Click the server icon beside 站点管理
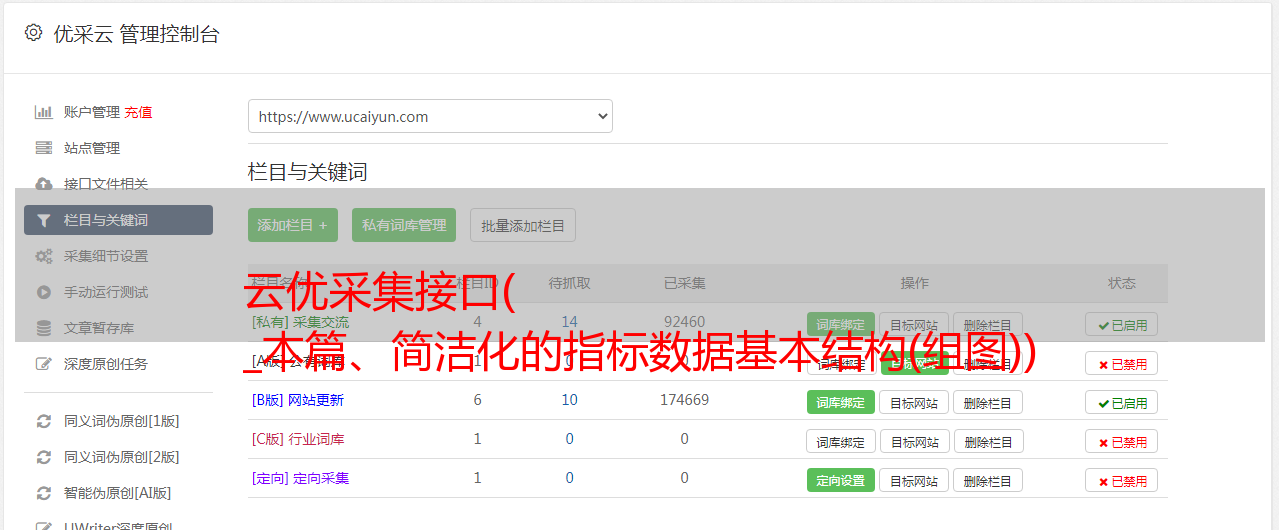The width and height of the screenshot is (1279, 530). pyautogui.click(x=43, y=148)
